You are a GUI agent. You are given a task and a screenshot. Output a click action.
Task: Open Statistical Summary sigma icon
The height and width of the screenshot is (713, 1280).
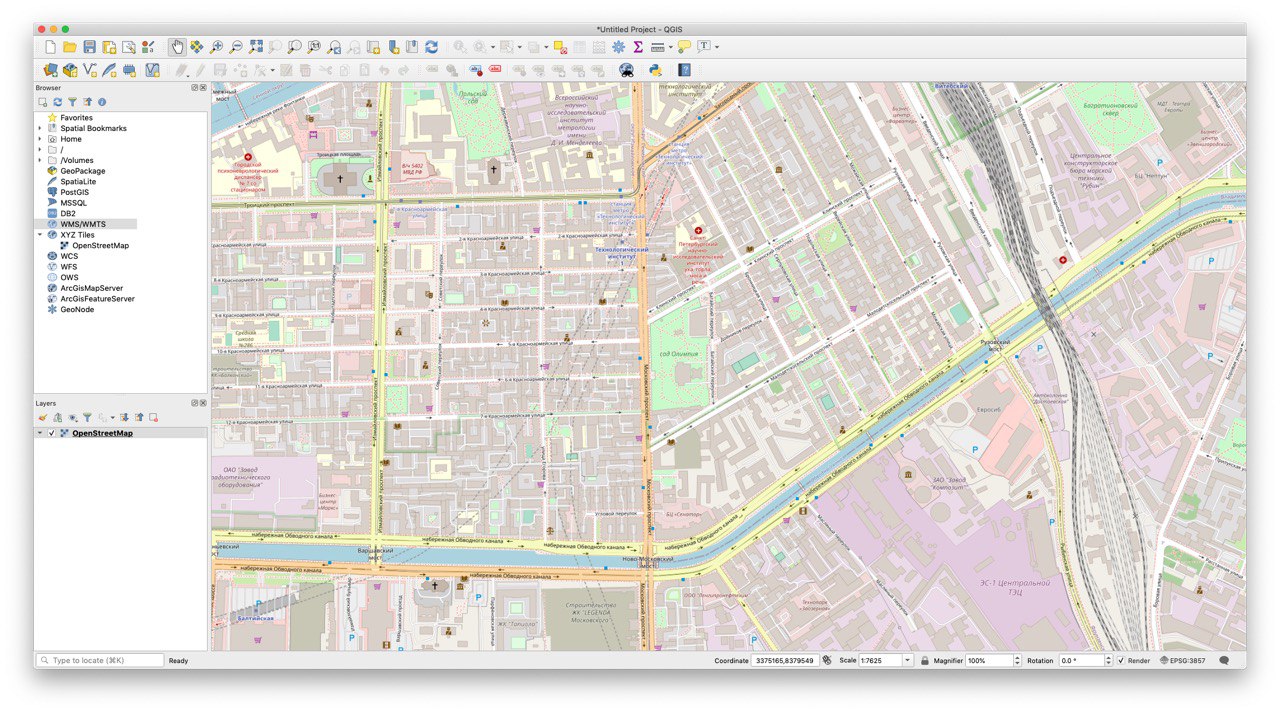[637, 47]
